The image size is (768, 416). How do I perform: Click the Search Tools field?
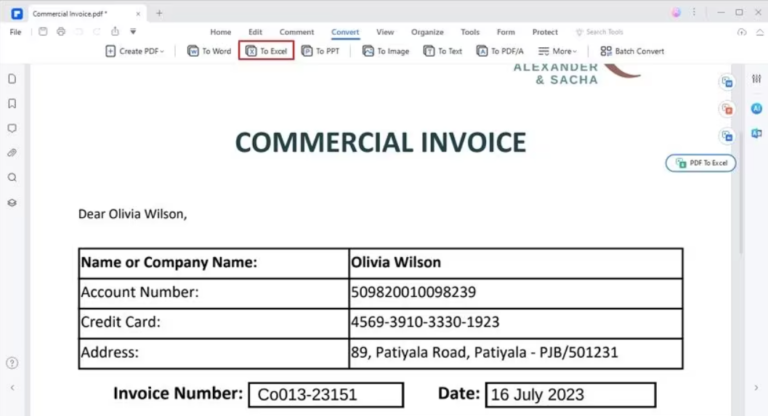pos(603,32)
